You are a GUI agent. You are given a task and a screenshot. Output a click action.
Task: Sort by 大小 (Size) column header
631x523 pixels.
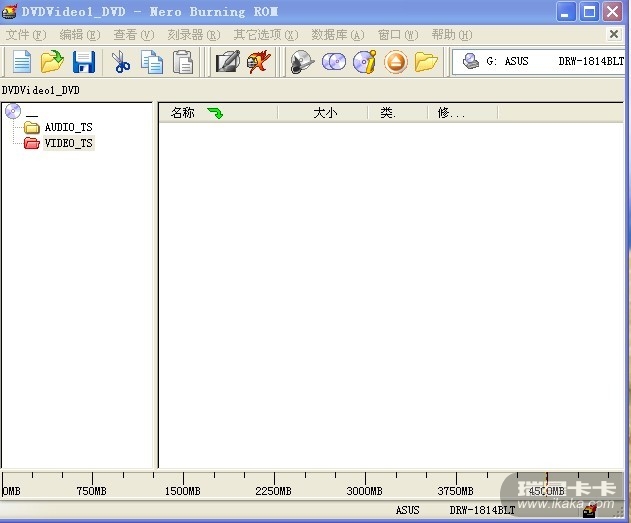(325, 113)
